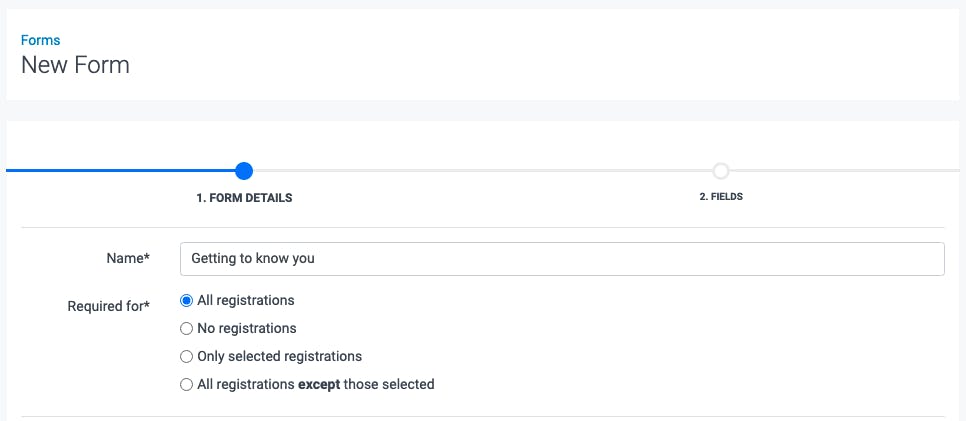Screen dimensions: 966x421
Task: Open the Forms breadcrumb link
Action: pyautogui.click(x=40, y=41)
